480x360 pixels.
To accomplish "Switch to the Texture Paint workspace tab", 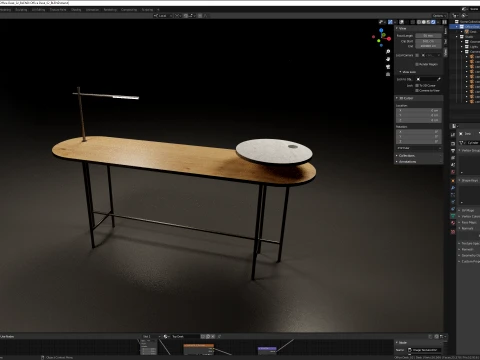I will tap(58, 10).
